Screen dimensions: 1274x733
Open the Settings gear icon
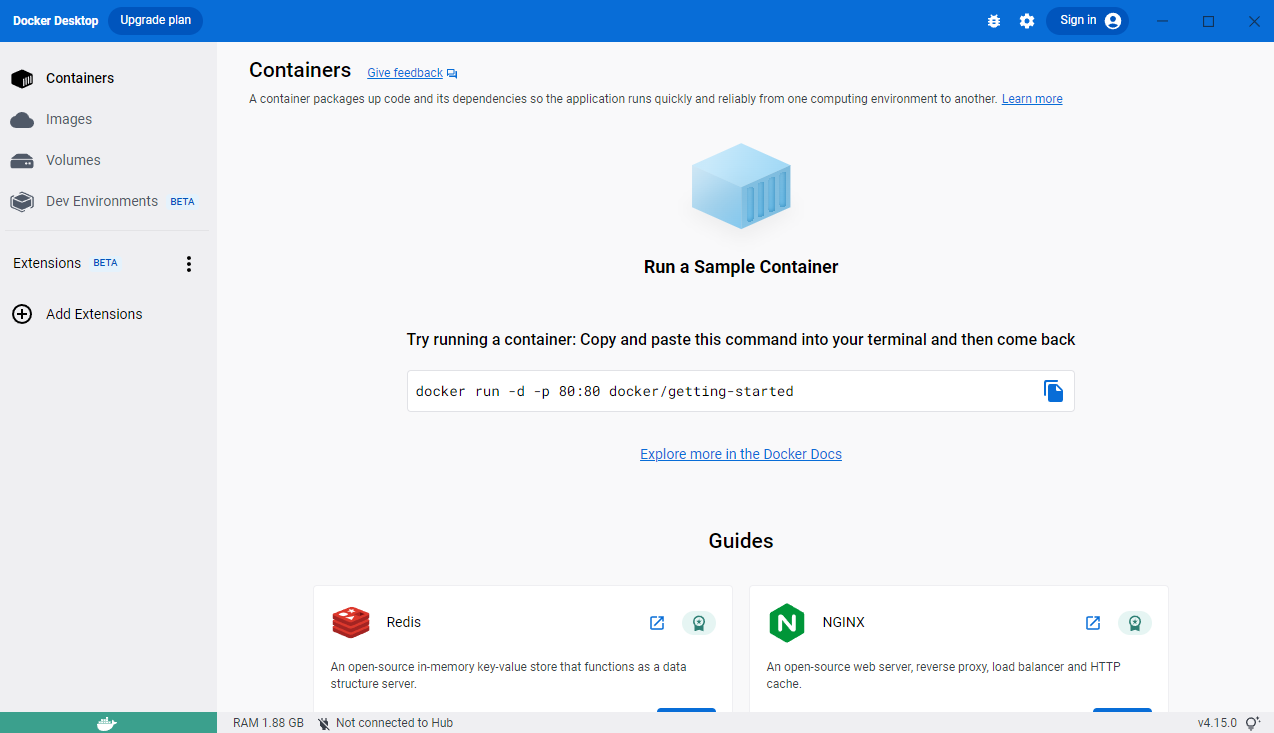click(x=1027, y=21)
